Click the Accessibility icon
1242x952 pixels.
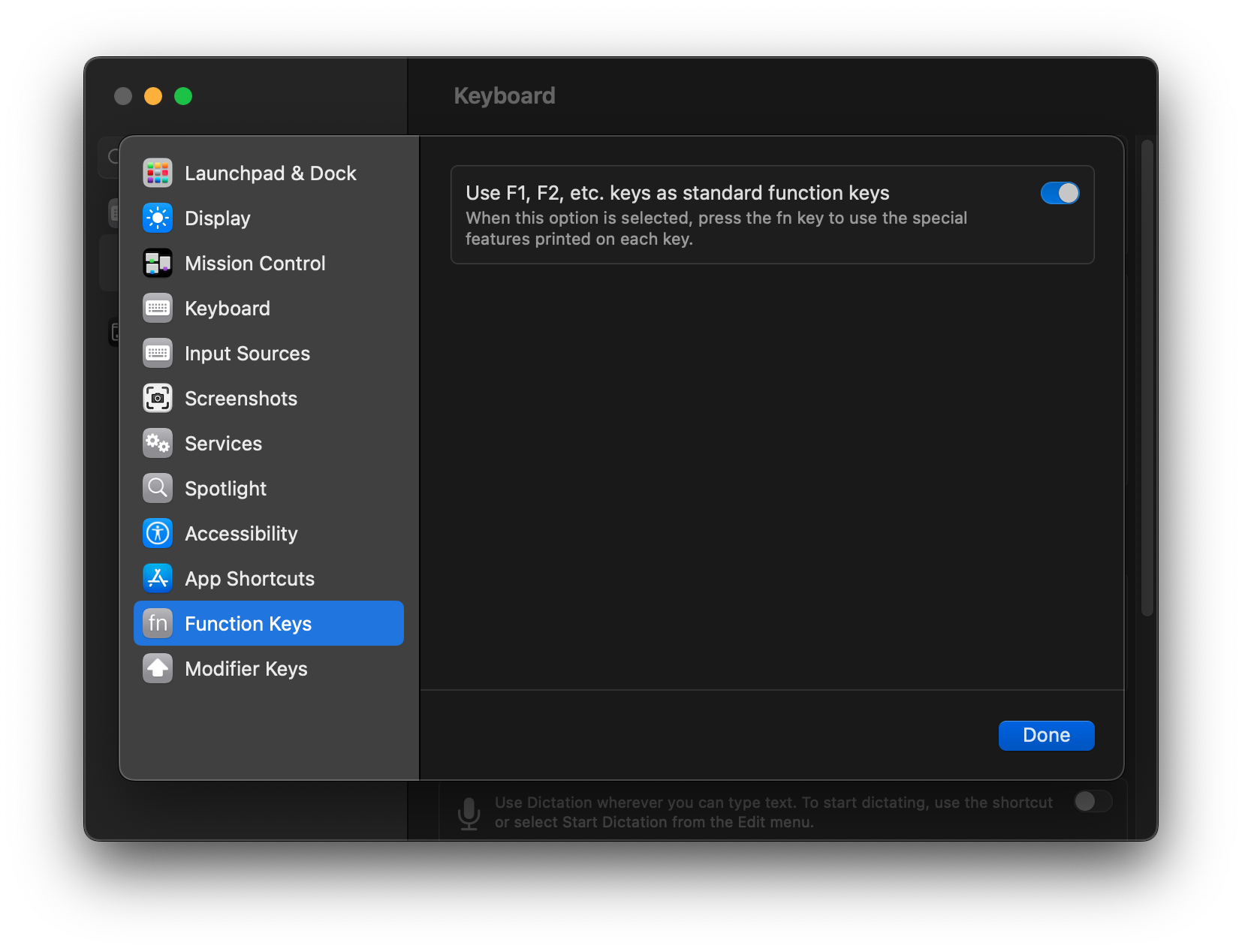(158, 534)
